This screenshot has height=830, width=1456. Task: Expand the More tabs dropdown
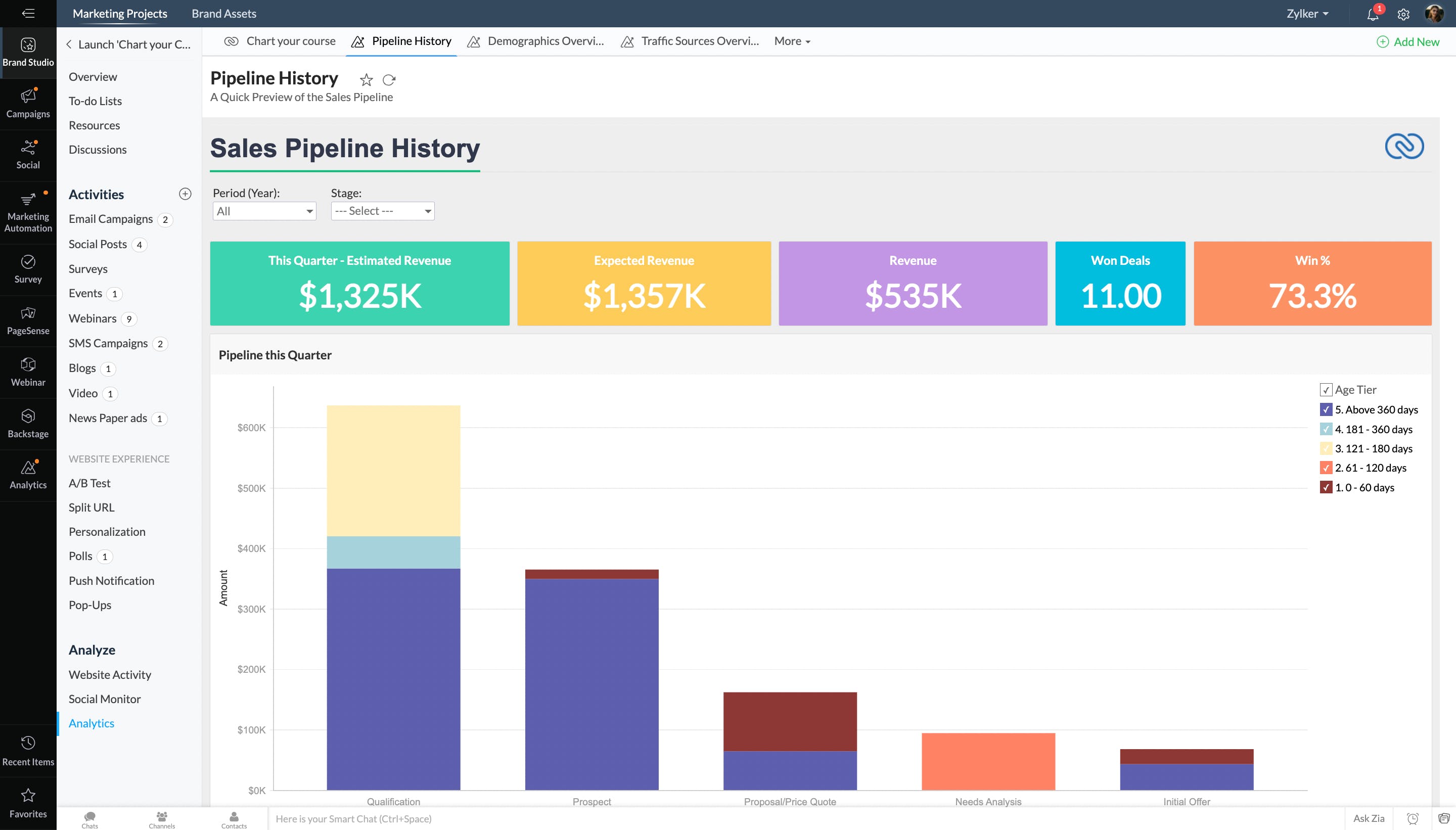(792, 41)
